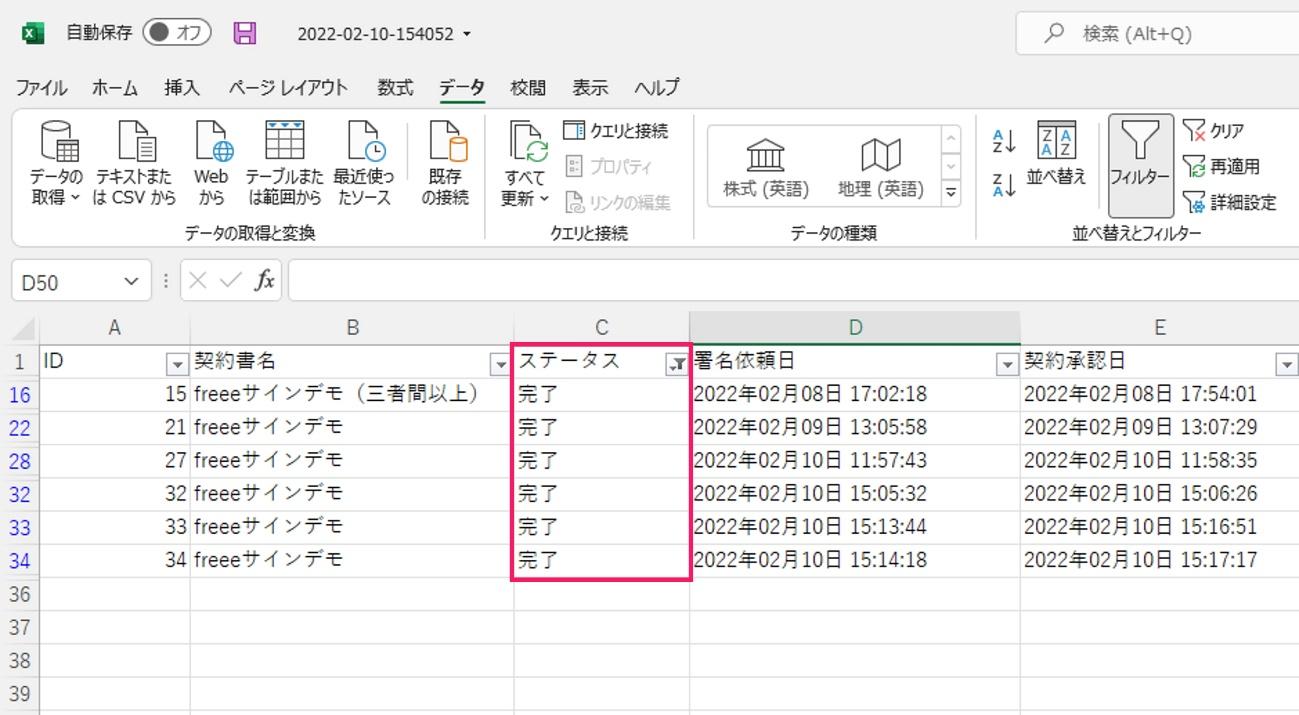Open 最近使ったソース

click(x=364, y=163)
